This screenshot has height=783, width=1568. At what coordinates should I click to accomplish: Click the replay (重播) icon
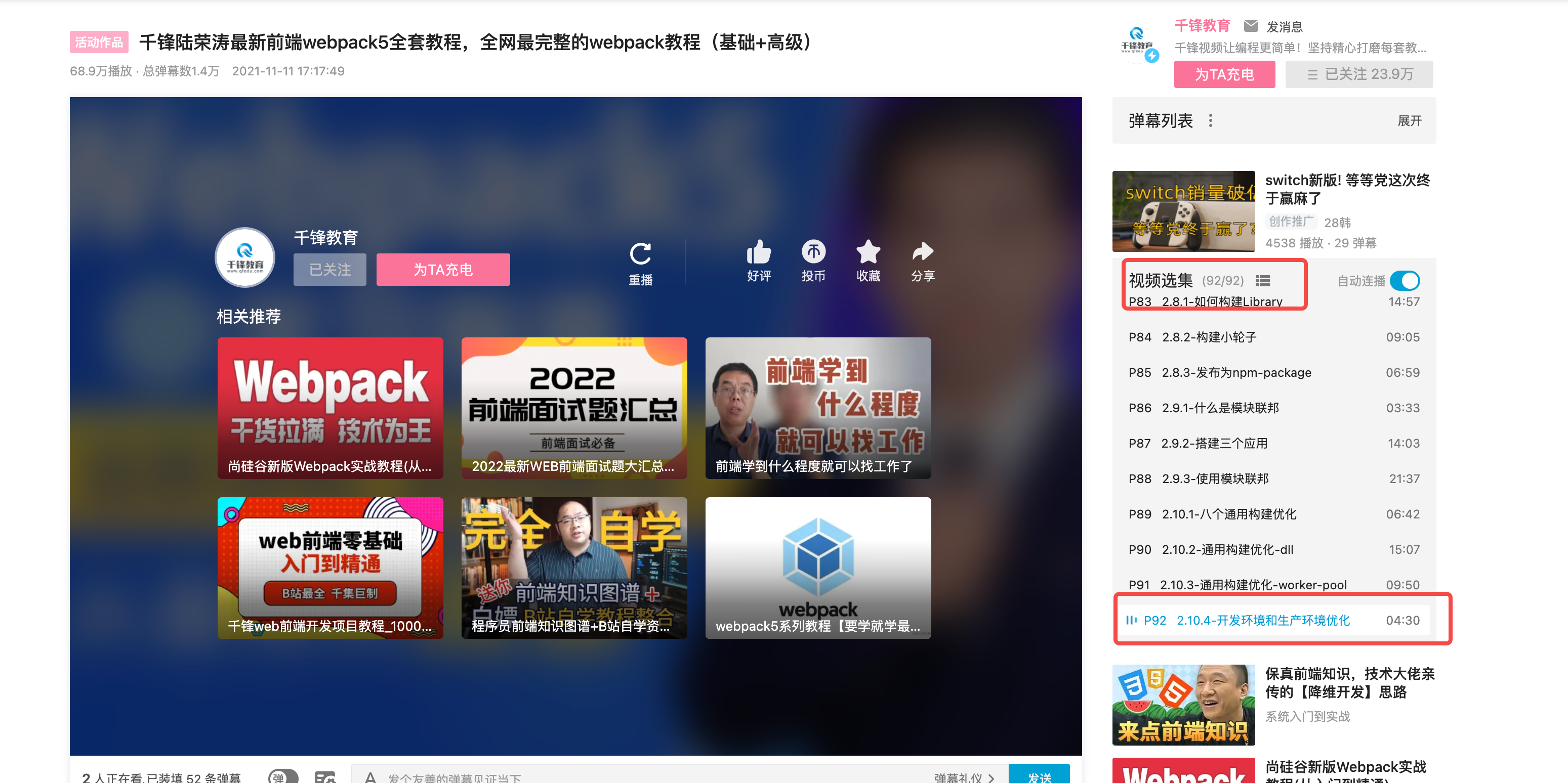[640, 254]
